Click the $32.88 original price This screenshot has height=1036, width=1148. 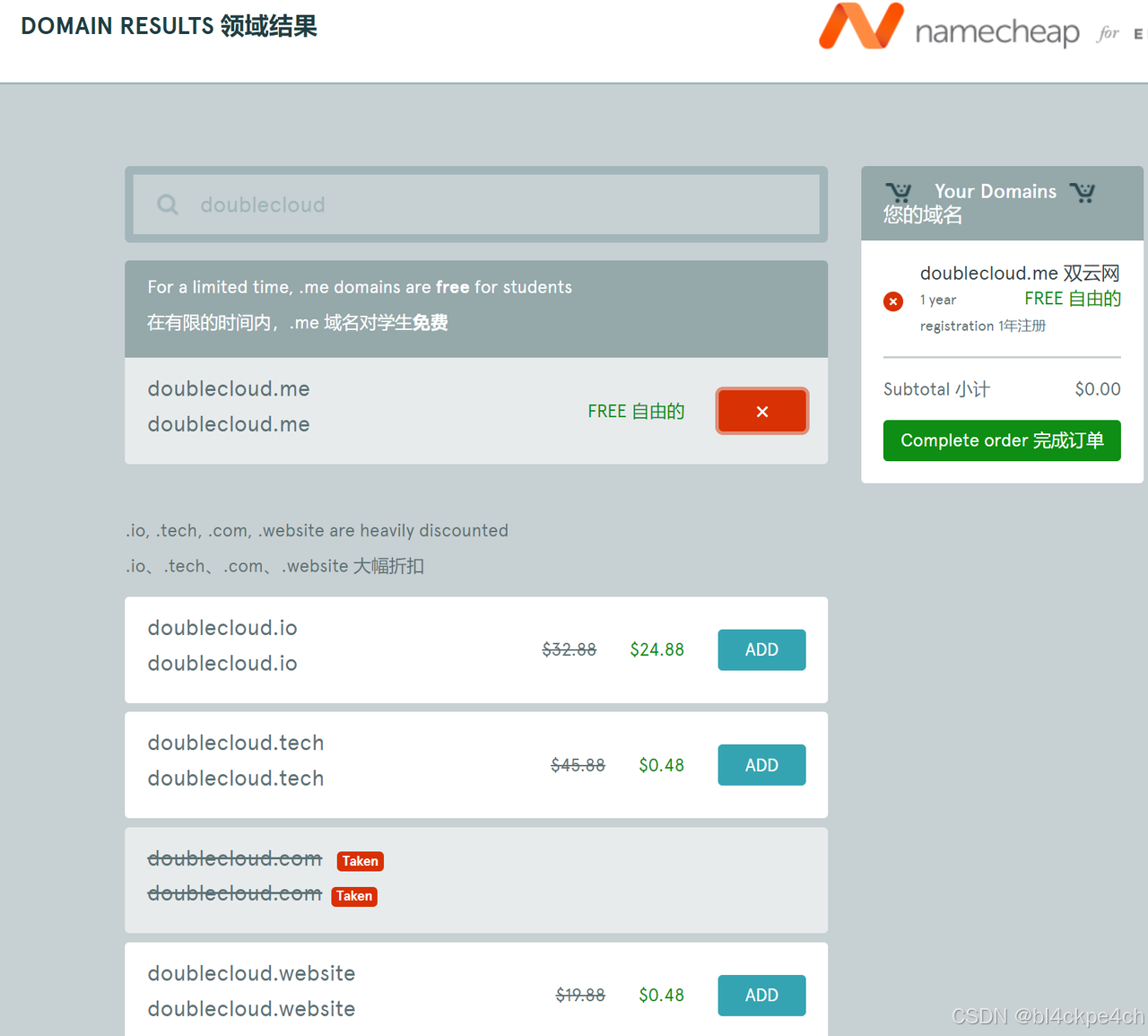570,649
